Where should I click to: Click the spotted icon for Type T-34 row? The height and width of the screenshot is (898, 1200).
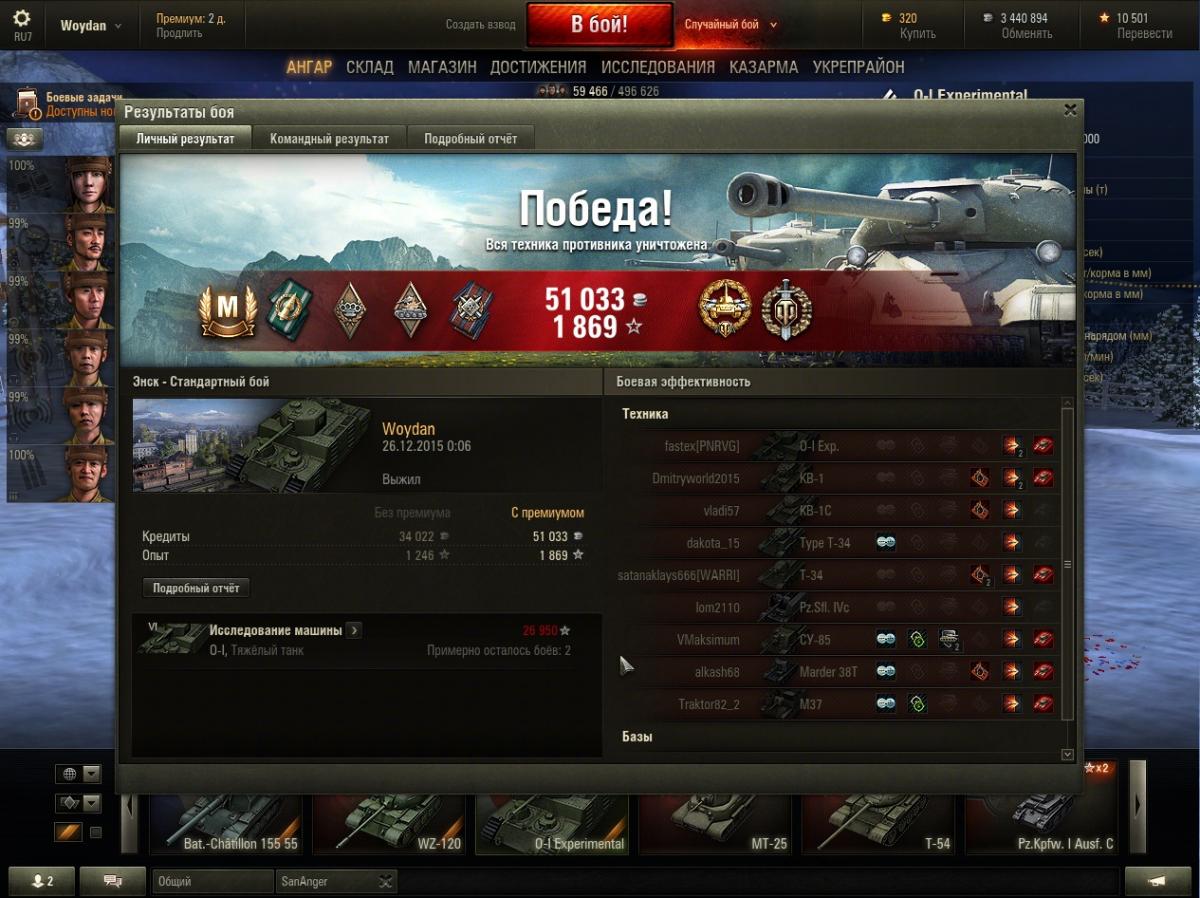tap(886, 543)
